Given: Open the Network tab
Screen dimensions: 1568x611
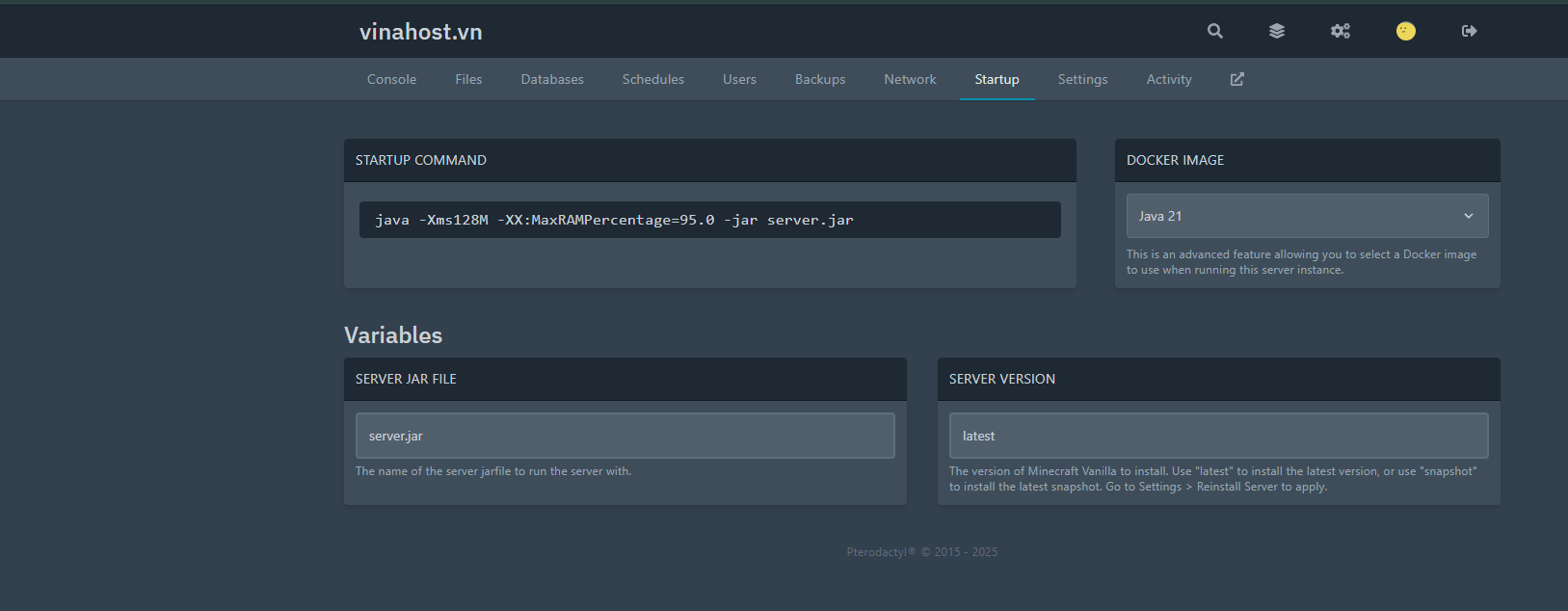Looking at the screenshot, I should 910,79.
